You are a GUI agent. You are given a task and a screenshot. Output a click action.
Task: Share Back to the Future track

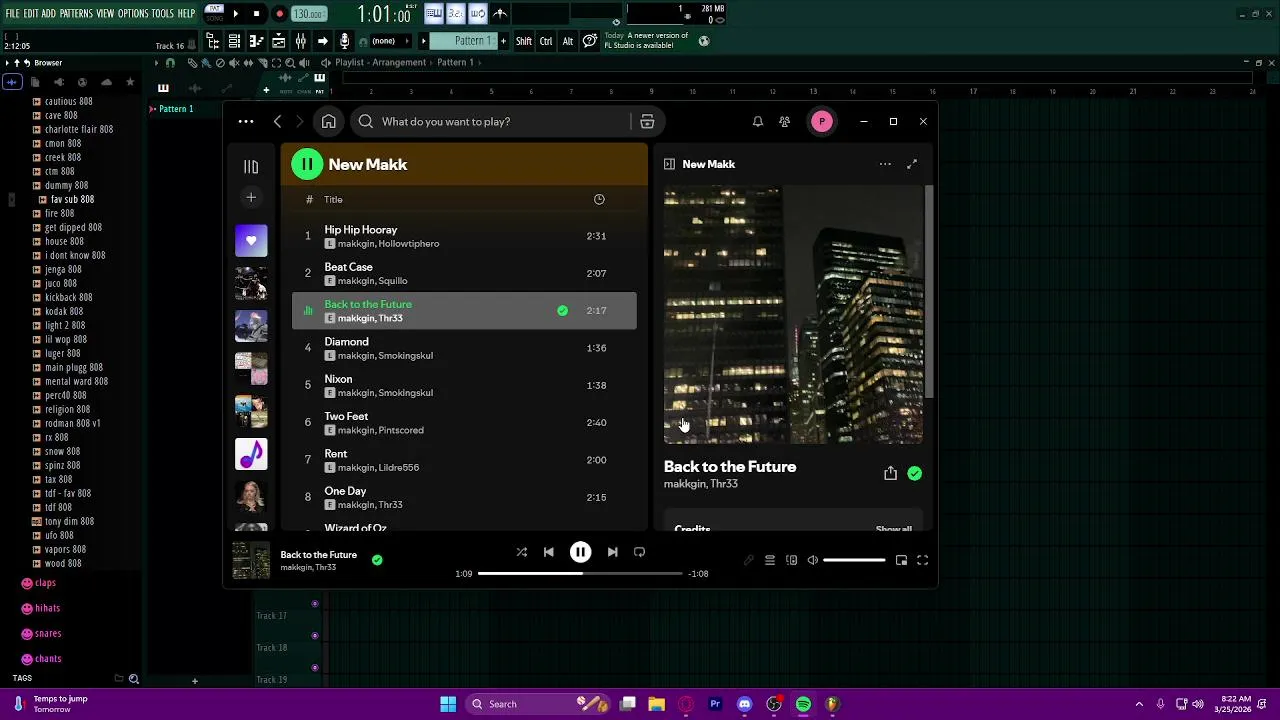pyautogui.click(x=890, y=473)
